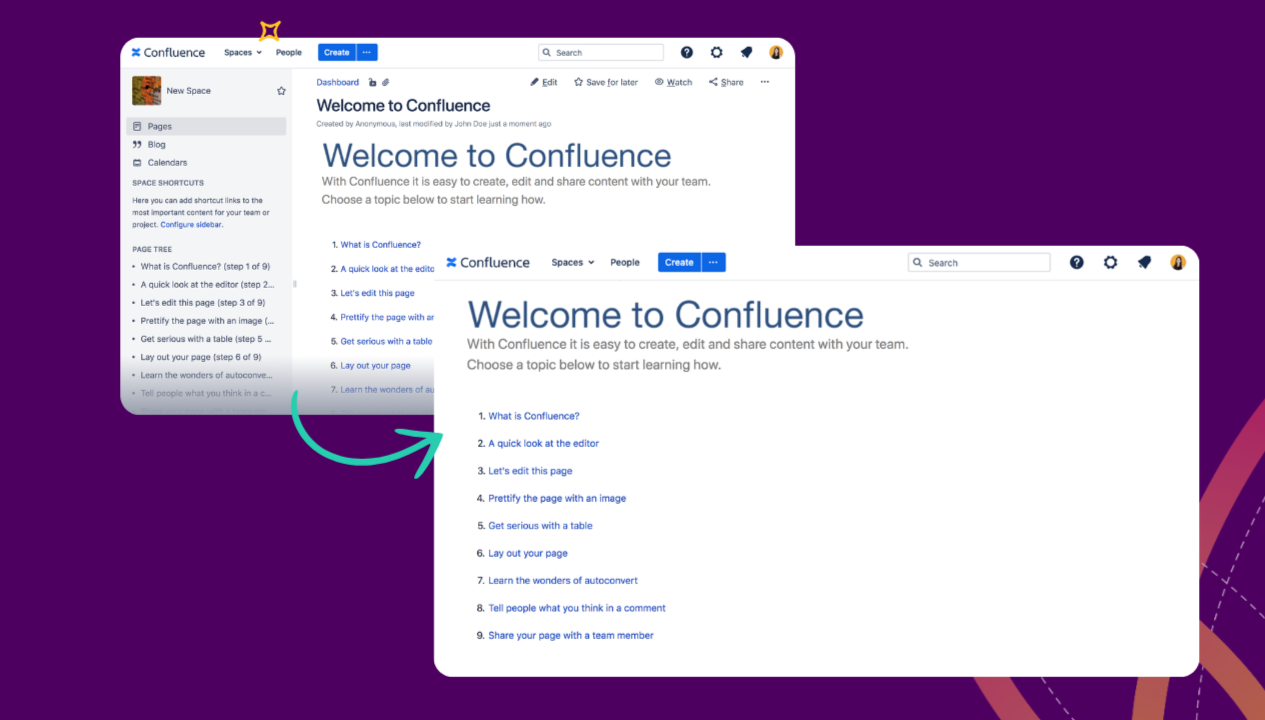Open 'Lay out your page (step 6 of 9)' tree item
This screenshot has width=1265, height=720.
pos(201,356)
